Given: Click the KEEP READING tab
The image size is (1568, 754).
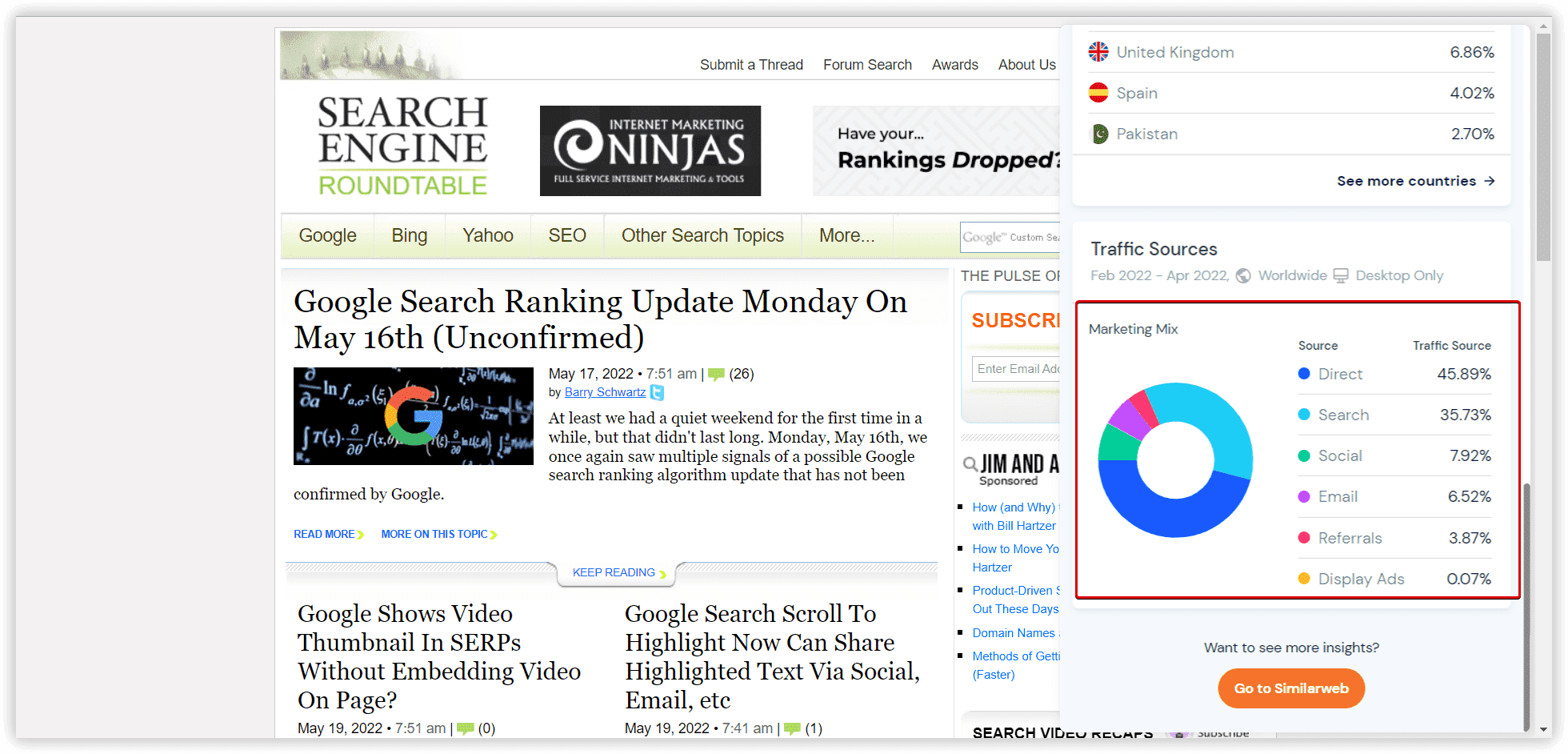Looking at the screenshot, I should click(615, 573).
